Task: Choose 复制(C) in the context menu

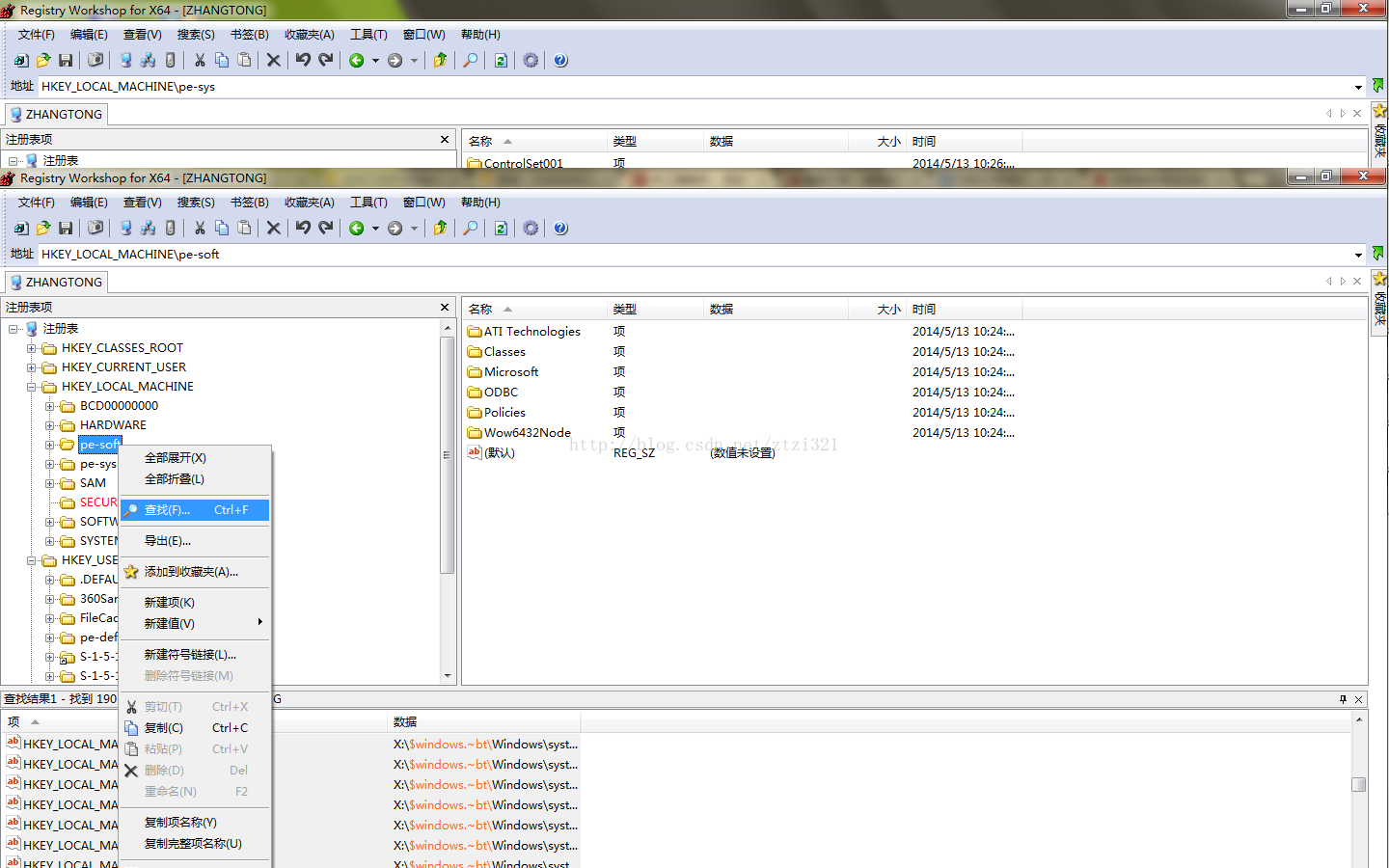Action: [x=195, y=728]
